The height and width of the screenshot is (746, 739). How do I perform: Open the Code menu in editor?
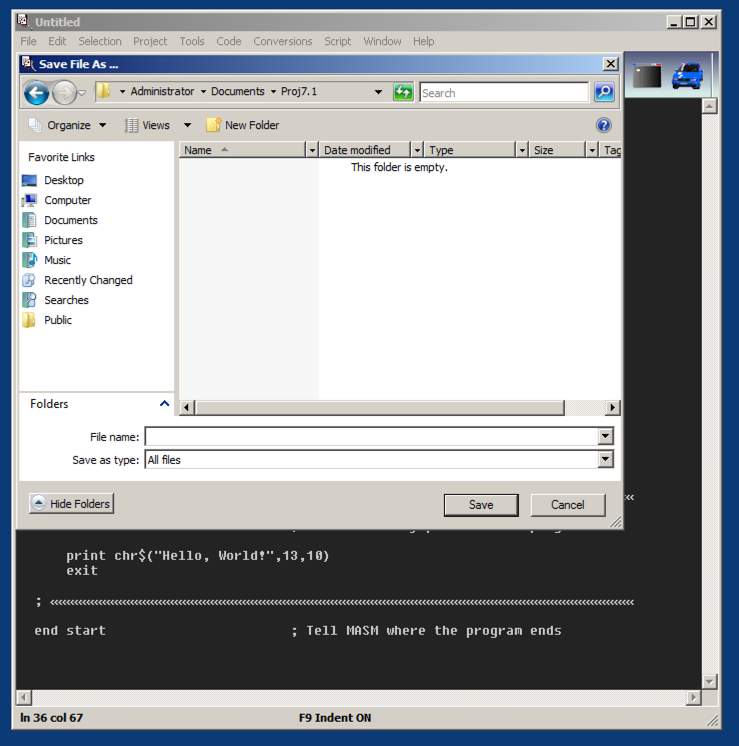tap(229, 41)
